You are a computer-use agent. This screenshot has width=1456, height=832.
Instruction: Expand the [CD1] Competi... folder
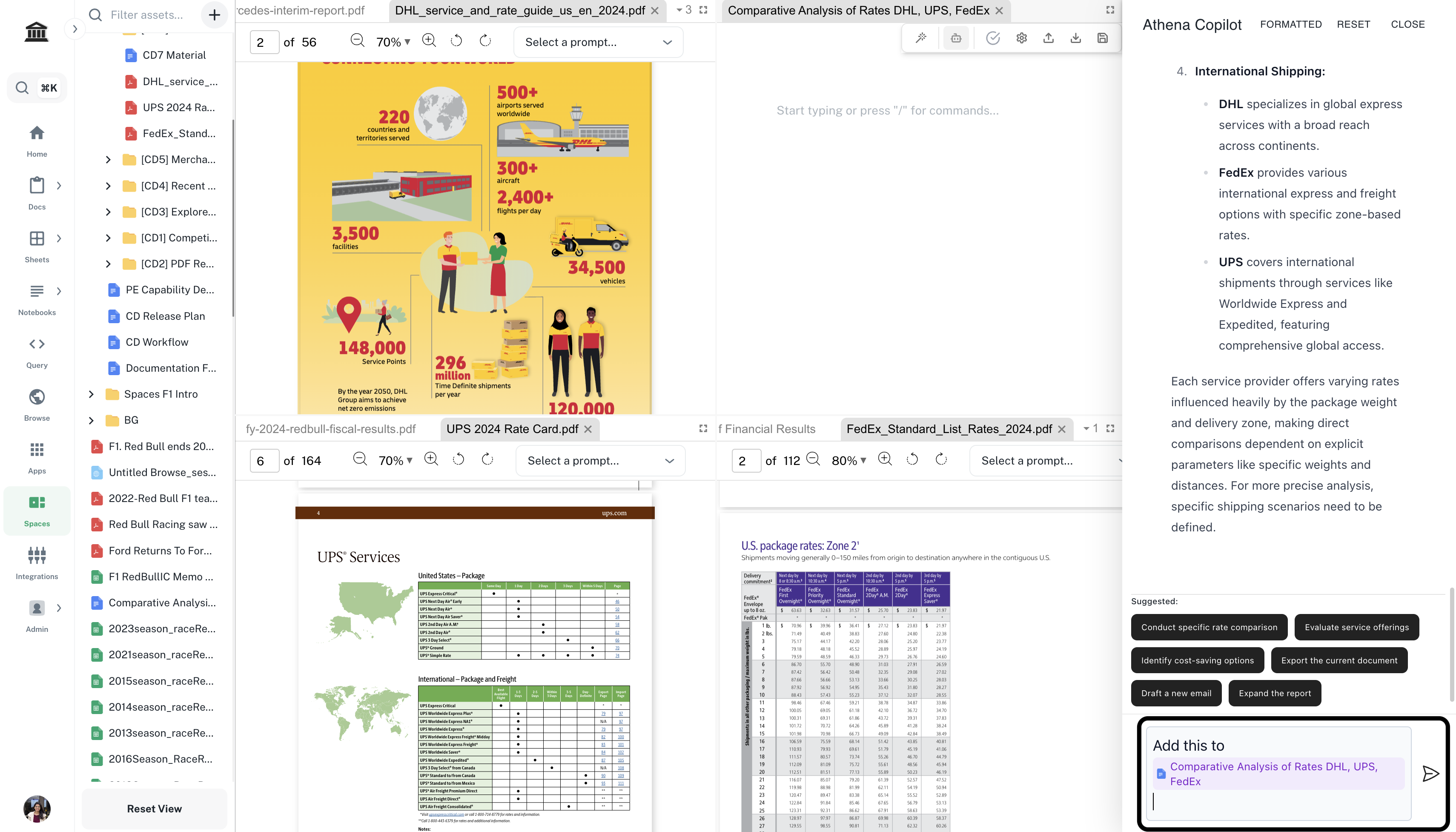pyautogui.click(x=108, y=238)
